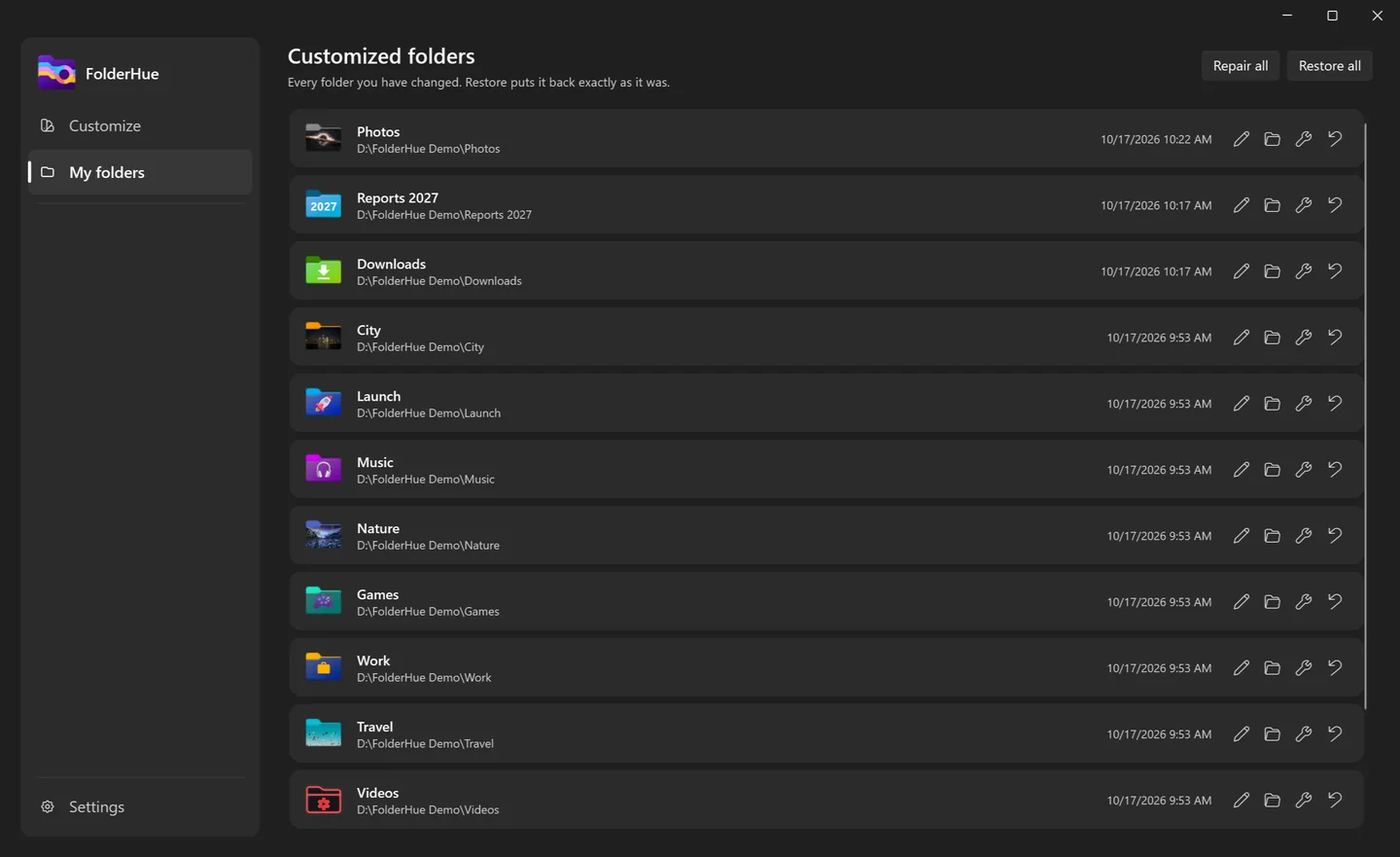Click the timestamp 10/17/2026 10:22 AM
The width and height of the screenshot is (1400, 857).
1156,139
